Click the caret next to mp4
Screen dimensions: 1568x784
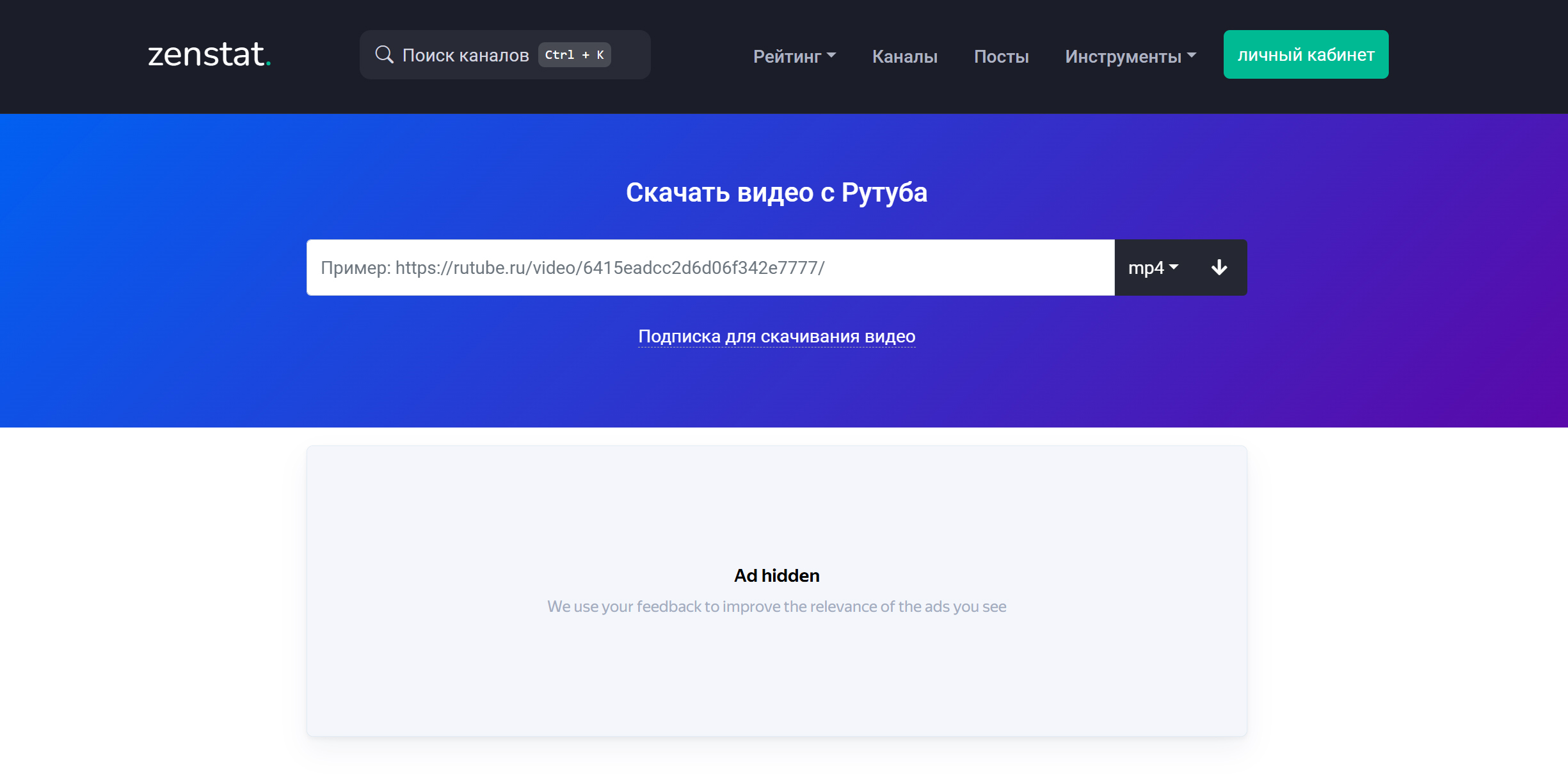[x=1174, y=267]
